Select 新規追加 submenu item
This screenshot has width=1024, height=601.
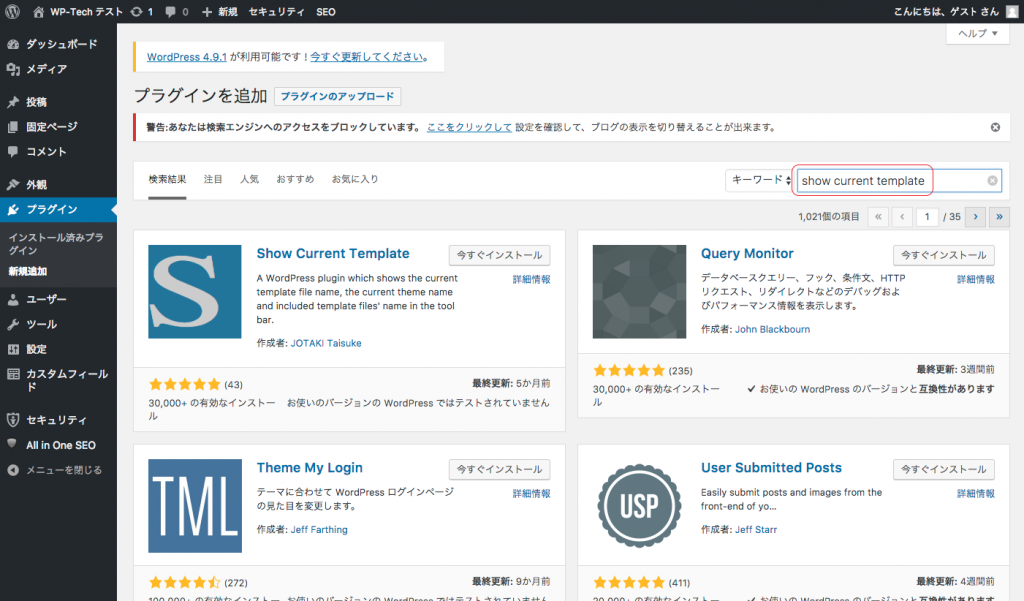click(x=27, y=271)
